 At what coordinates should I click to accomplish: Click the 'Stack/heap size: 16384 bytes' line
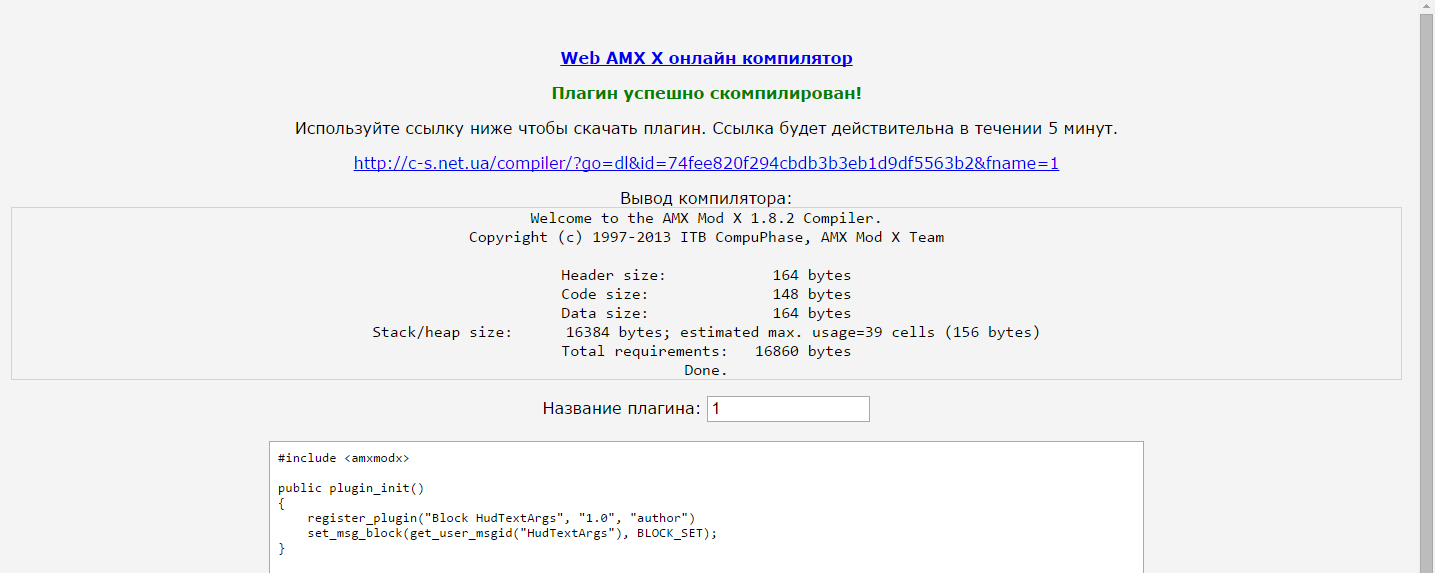(706, 332)
